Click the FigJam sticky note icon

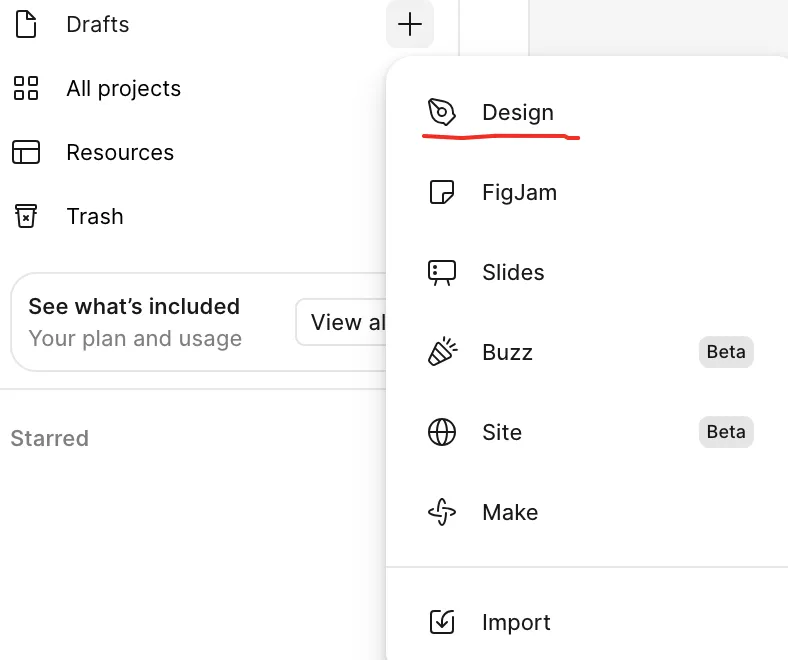441,192
